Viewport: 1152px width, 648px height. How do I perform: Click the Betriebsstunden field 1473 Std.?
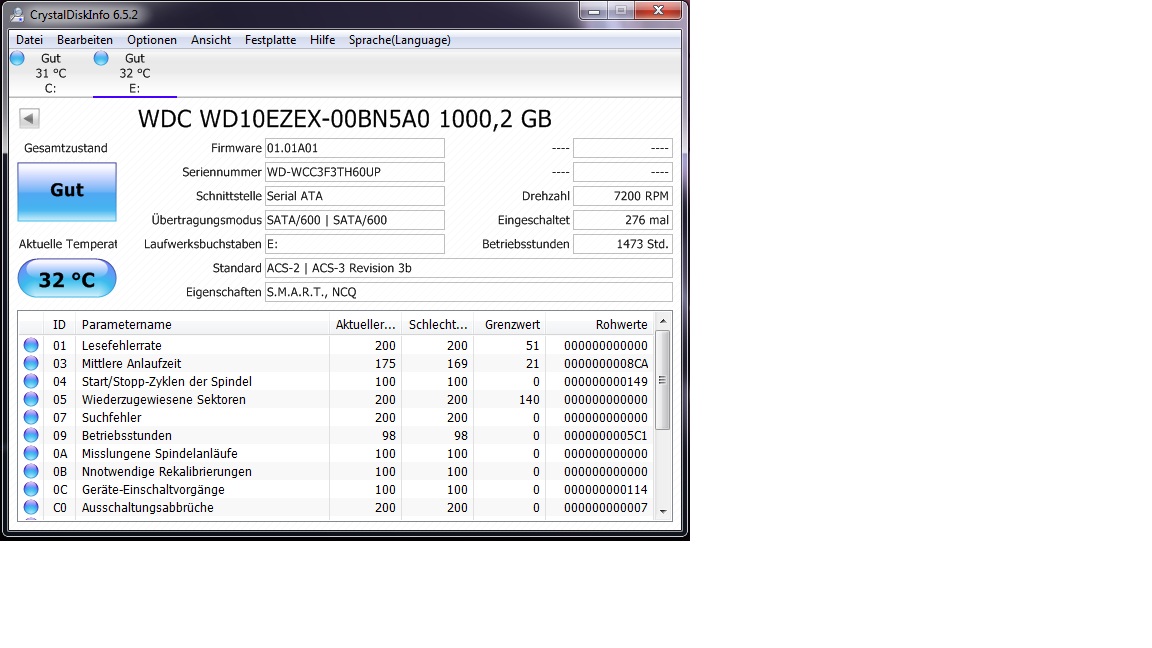[x=623, y=244]
